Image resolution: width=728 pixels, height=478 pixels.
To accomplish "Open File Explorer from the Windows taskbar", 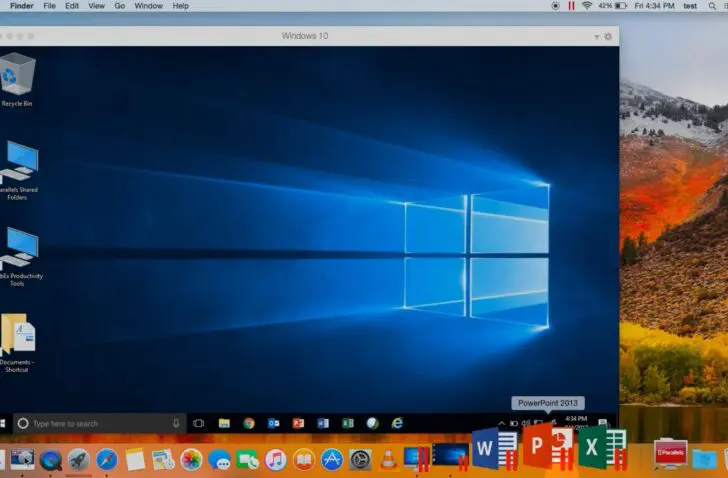I will [224, 423].
